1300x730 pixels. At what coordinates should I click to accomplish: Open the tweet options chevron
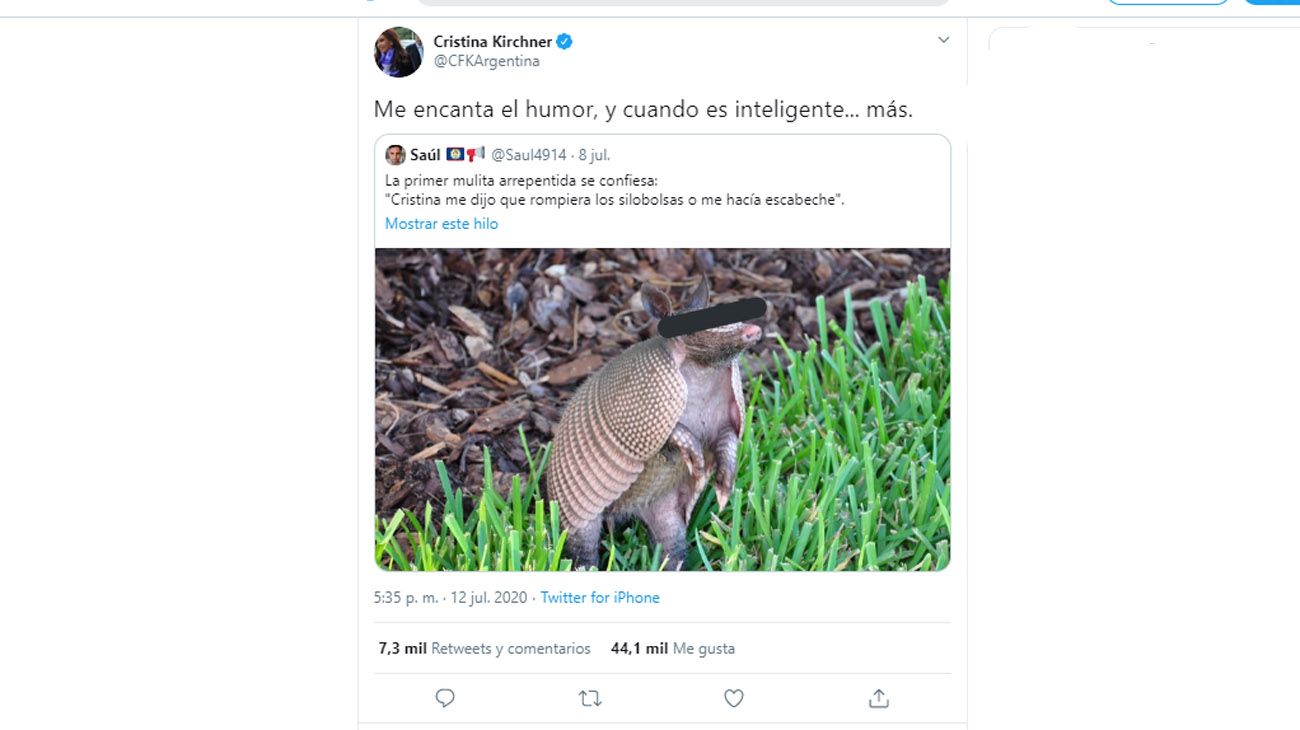943,40
